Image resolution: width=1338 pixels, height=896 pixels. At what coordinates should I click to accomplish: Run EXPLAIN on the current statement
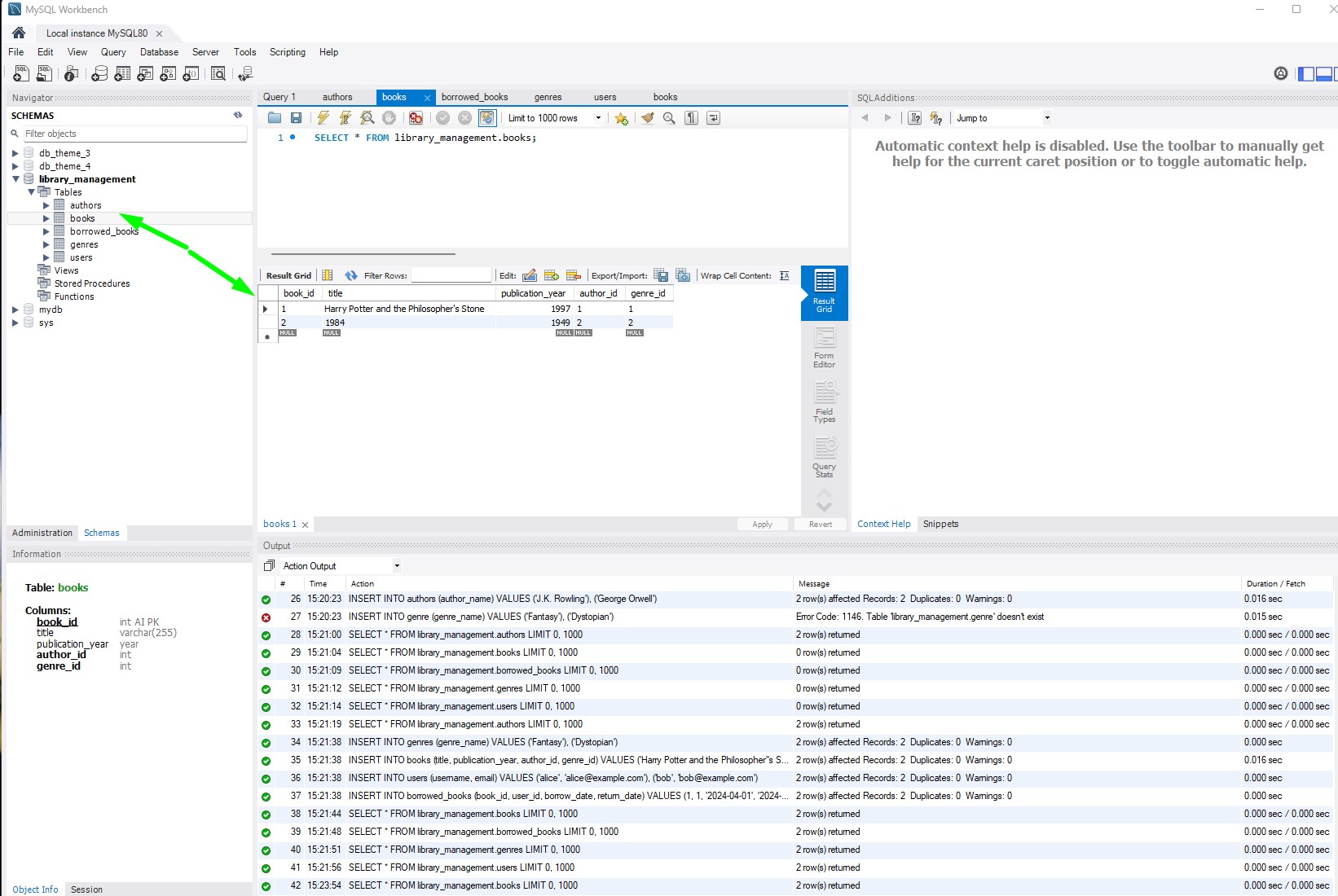click(368, 118)
